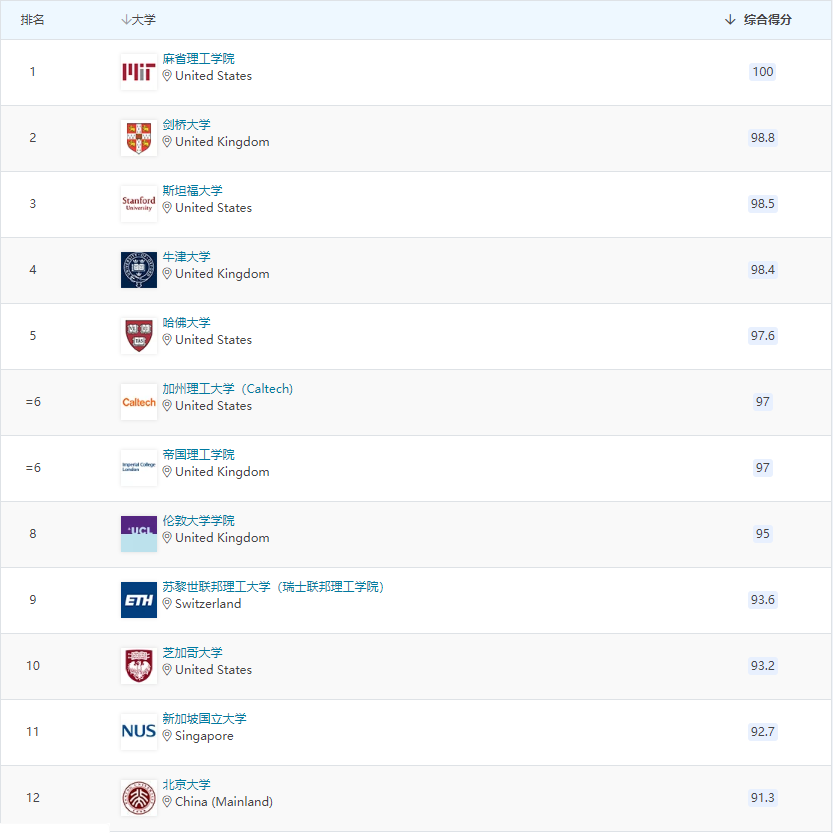Open the 剑桥大学 link
The width and height of the screenshot is (833, 833).
[186, 125]
